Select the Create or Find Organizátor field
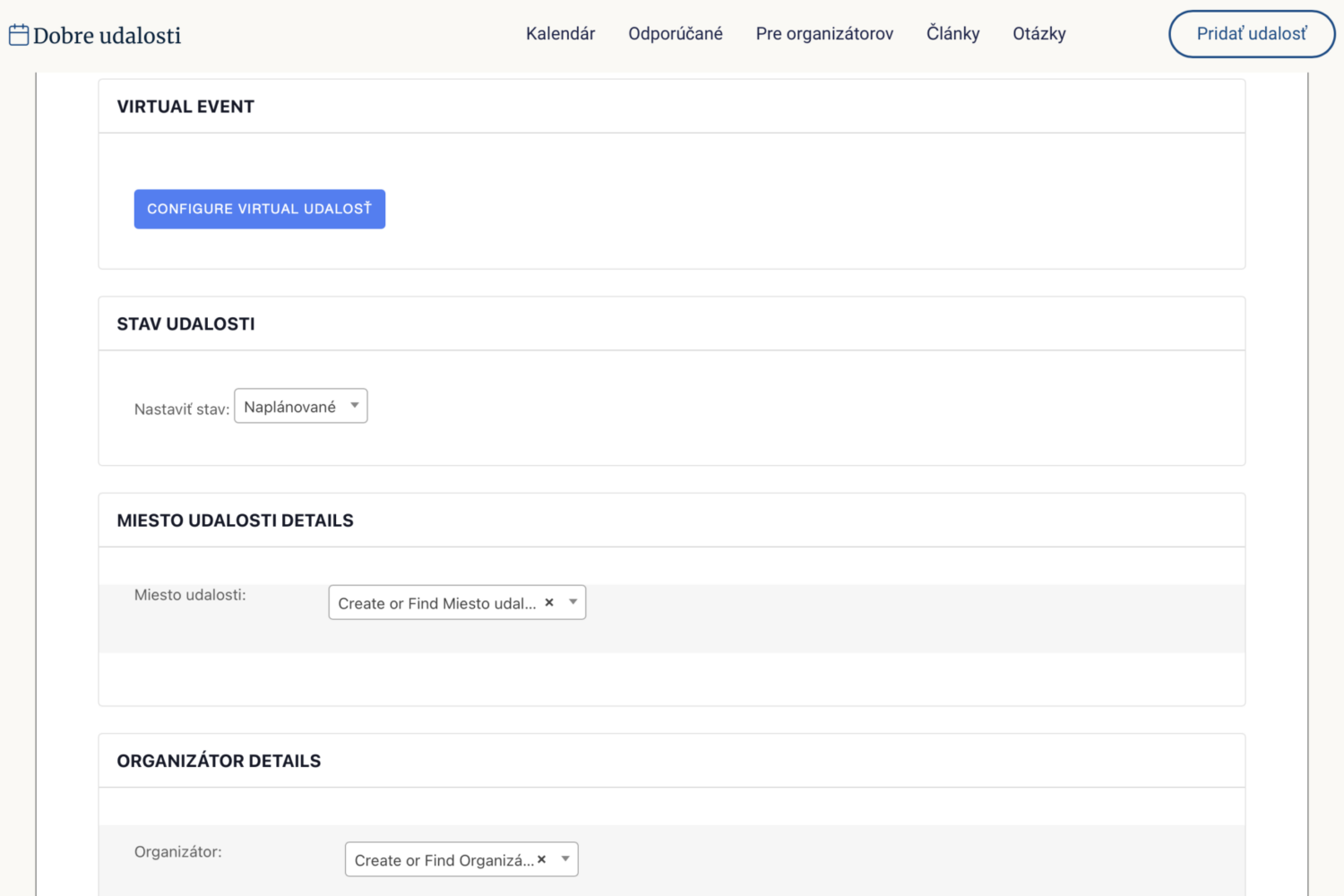Viewport: 1344px width, 896px height. 461,859
